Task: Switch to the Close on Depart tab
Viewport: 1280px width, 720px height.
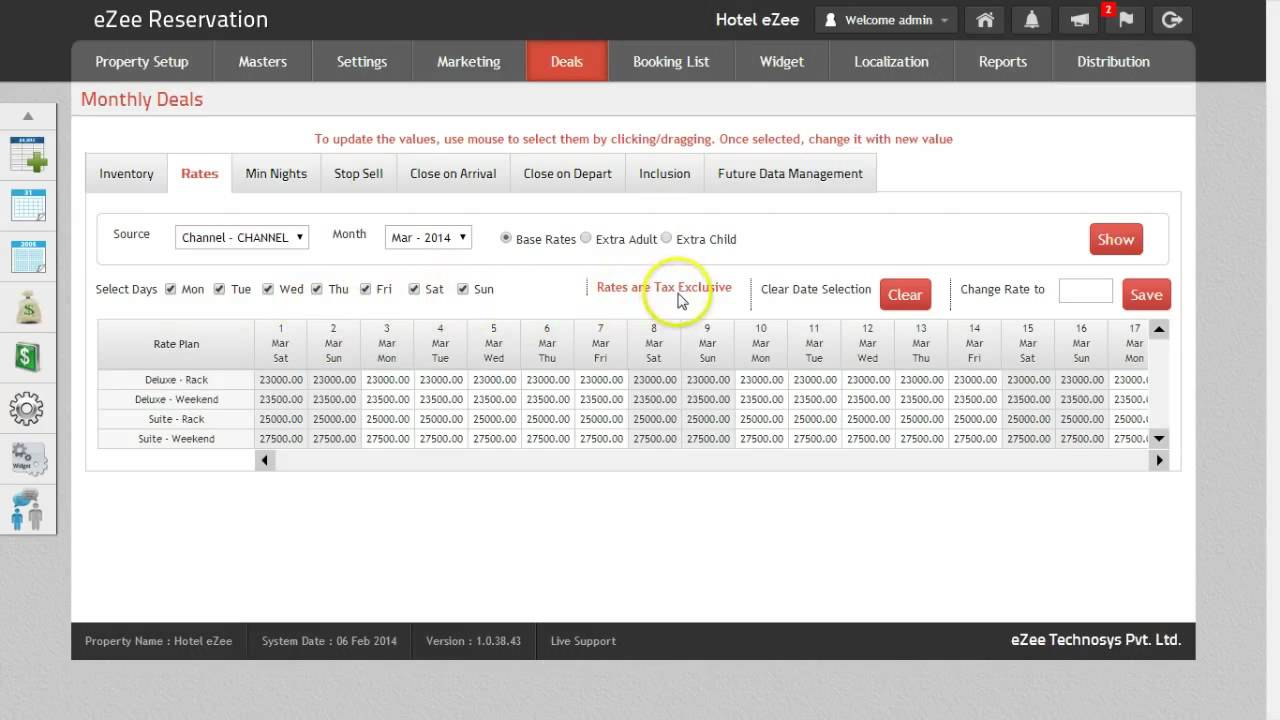Action: (x=567, y=173)
